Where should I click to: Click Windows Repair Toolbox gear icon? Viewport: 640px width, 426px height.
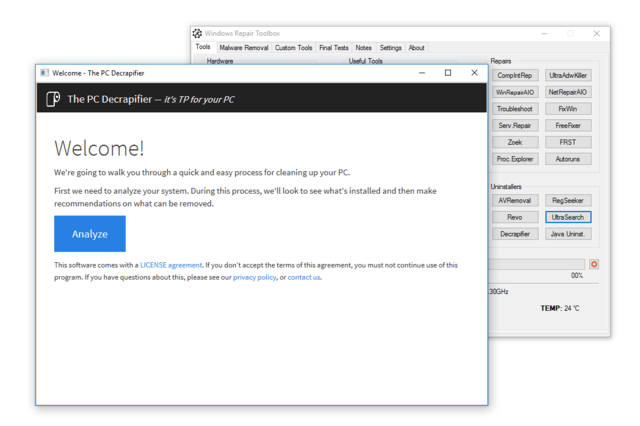tap(198, 33)
